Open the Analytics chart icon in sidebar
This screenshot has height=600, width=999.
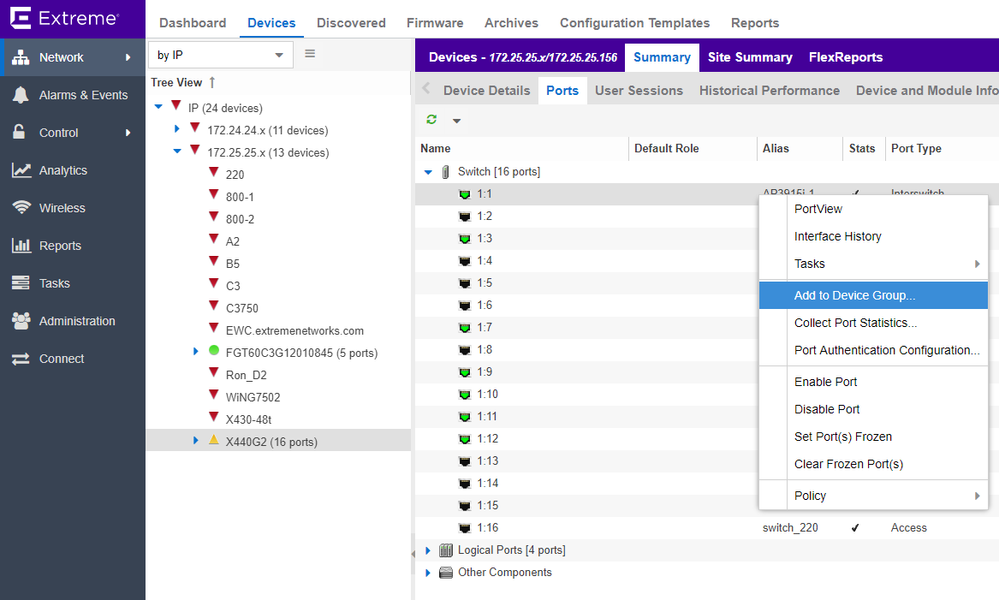point(20,171)
